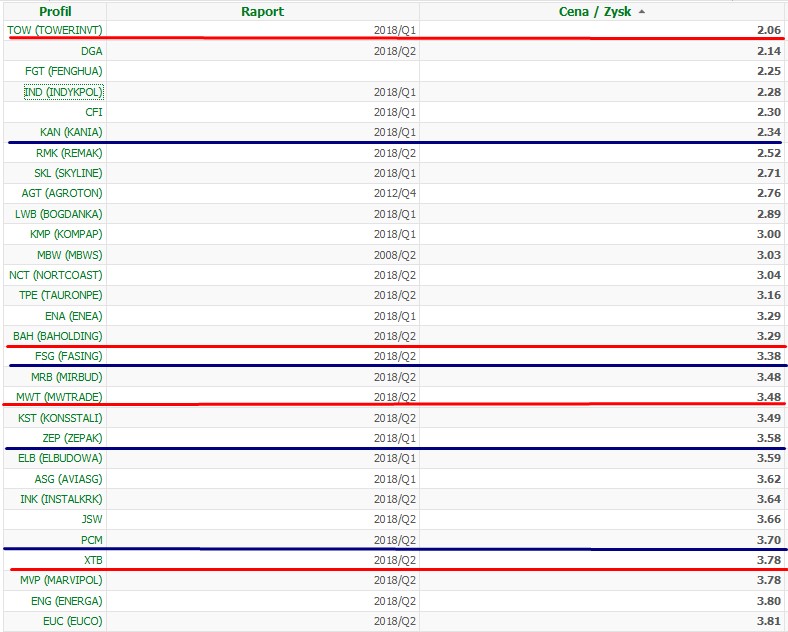Open the TOW (TOWERINVT) profile link
This screenshot has height=632, width=788.
tap(55, 30)
